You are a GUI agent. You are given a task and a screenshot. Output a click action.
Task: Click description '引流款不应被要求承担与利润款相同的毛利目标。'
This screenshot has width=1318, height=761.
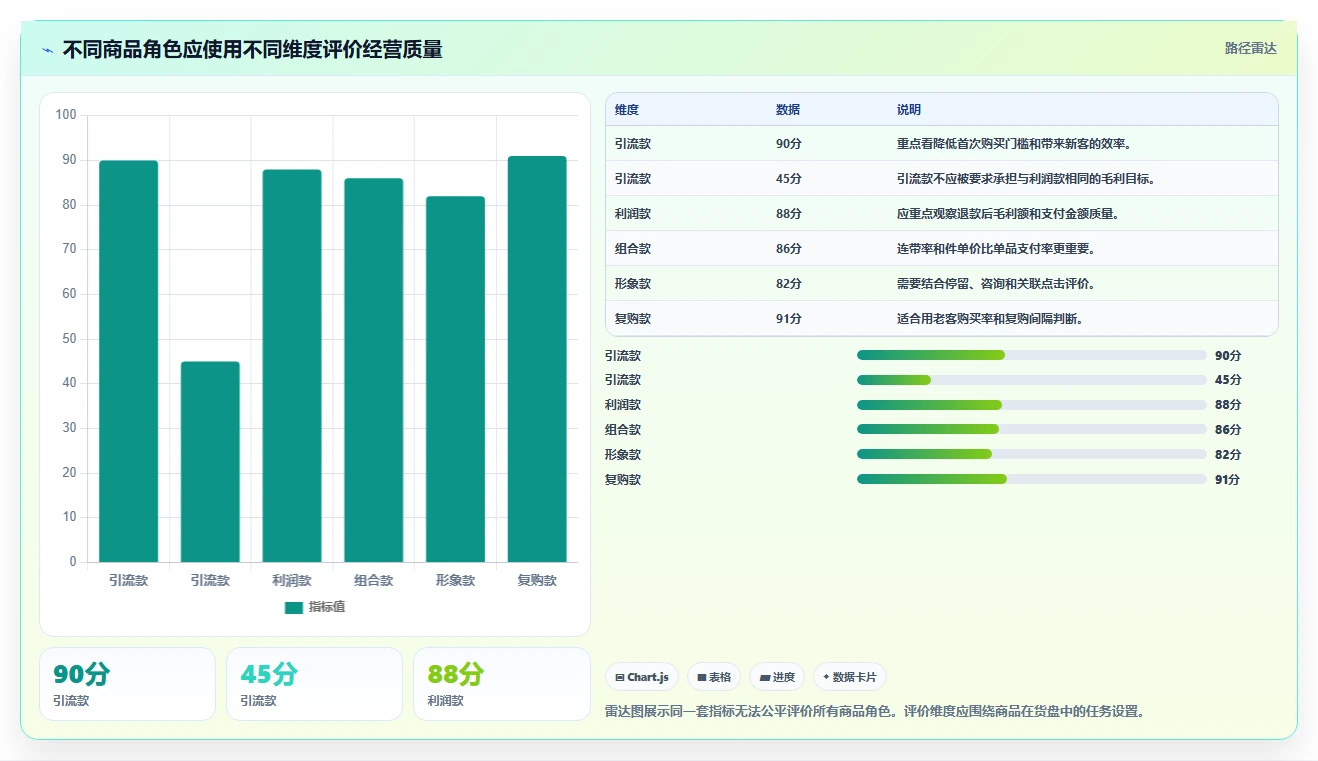coord(1026,179)
